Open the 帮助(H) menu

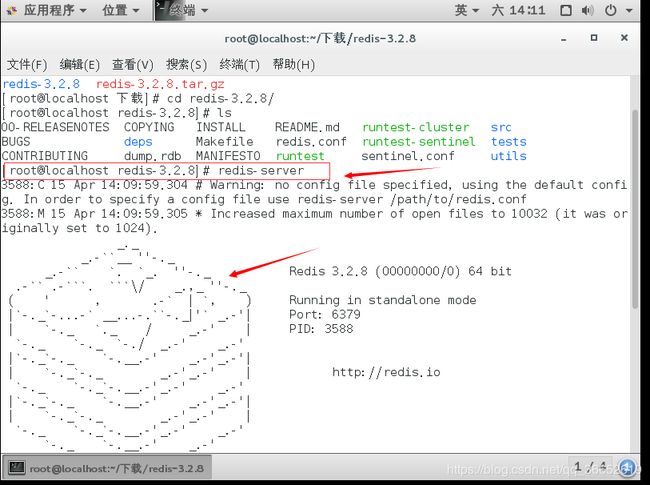coord(293,65)
